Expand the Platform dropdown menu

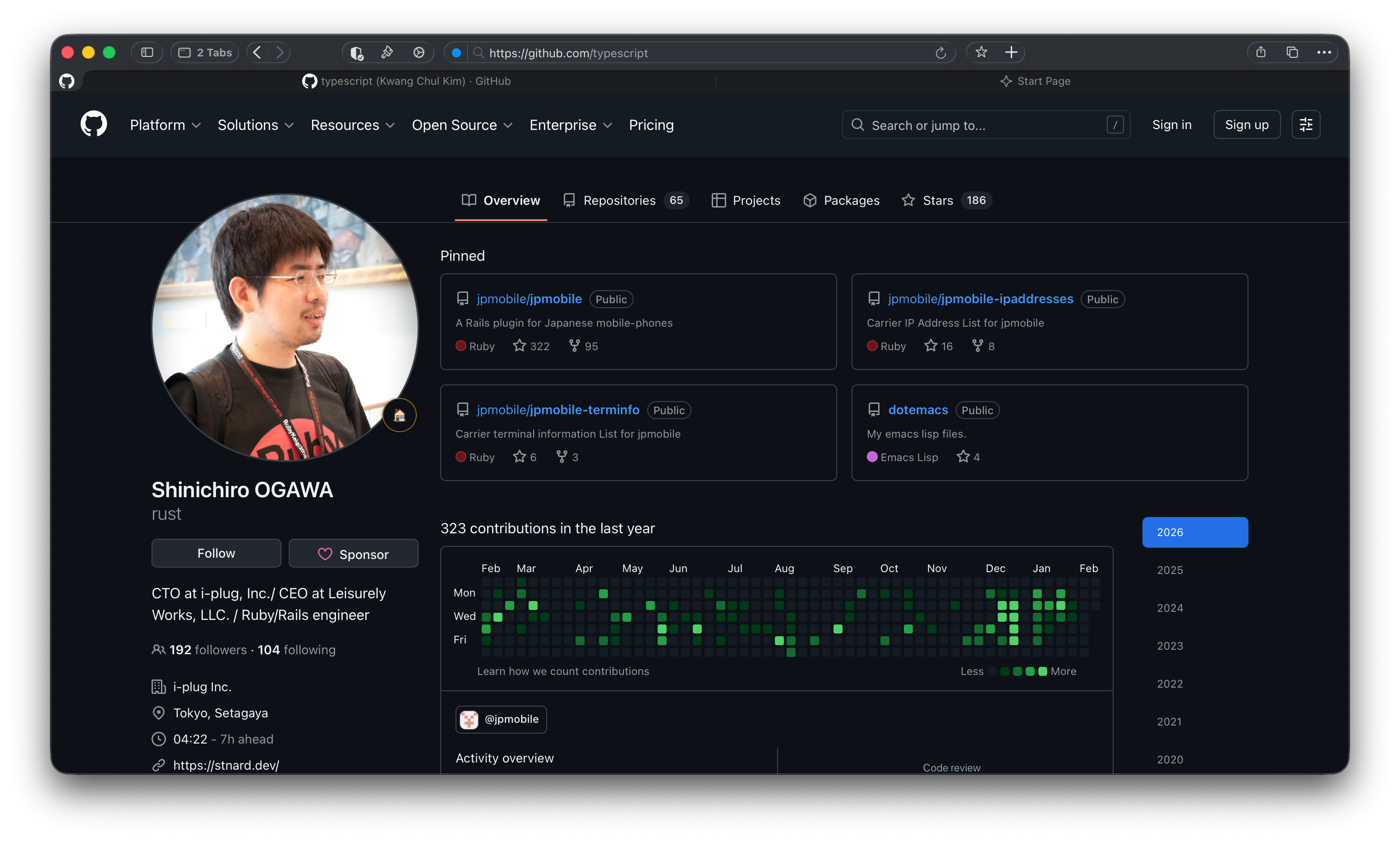pos(165,125)
